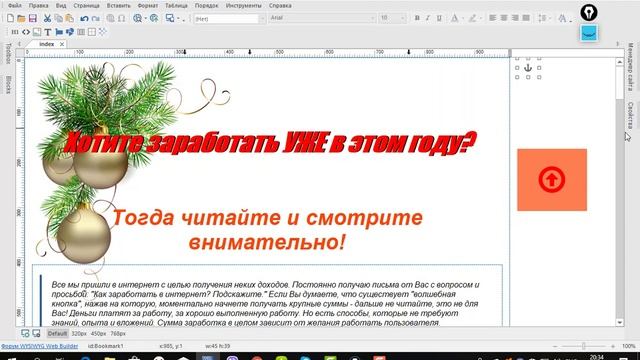Center-align the text
This screenshot has width=640, height=360.
coord(504,18)
